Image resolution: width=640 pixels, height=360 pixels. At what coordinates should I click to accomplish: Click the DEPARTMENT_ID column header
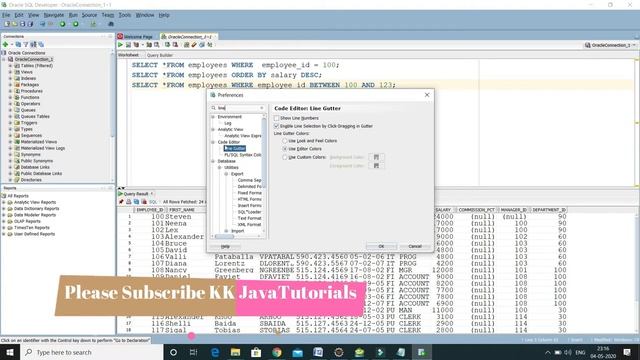[x=549, y=210]
